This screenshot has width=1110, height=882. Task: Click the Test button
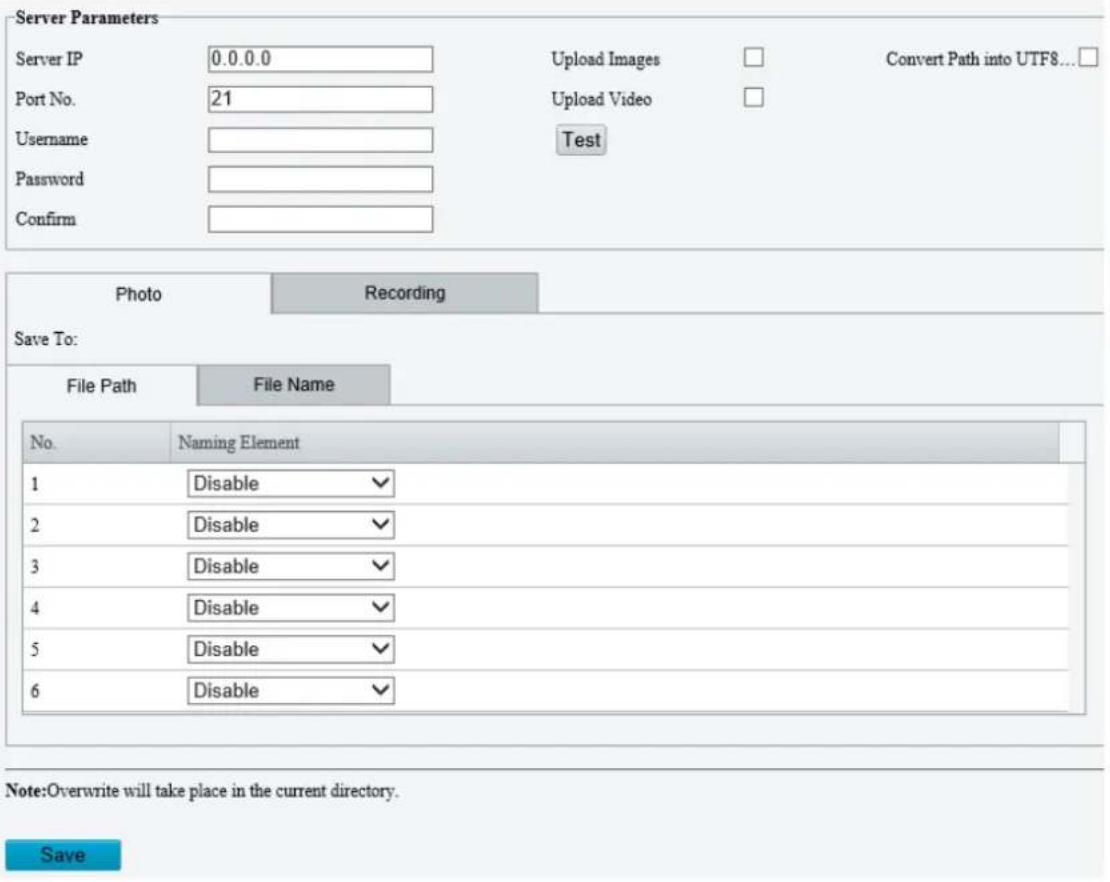(x=581, y=140)
